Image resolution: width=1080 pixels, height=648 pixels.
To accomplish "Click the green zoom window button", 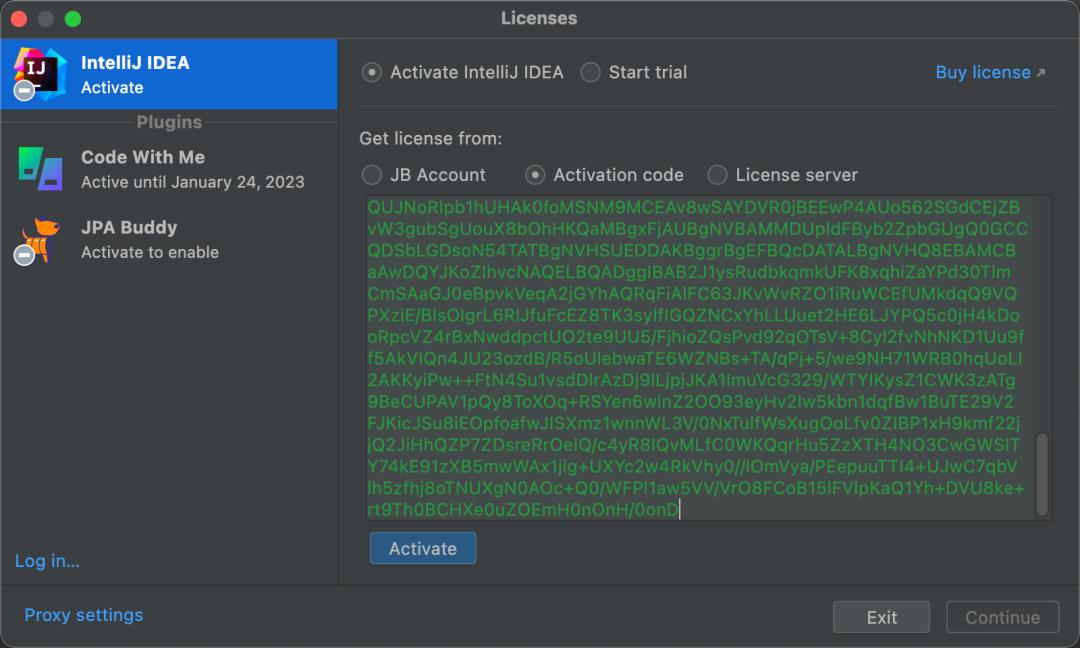I will [x=73, y=19].
